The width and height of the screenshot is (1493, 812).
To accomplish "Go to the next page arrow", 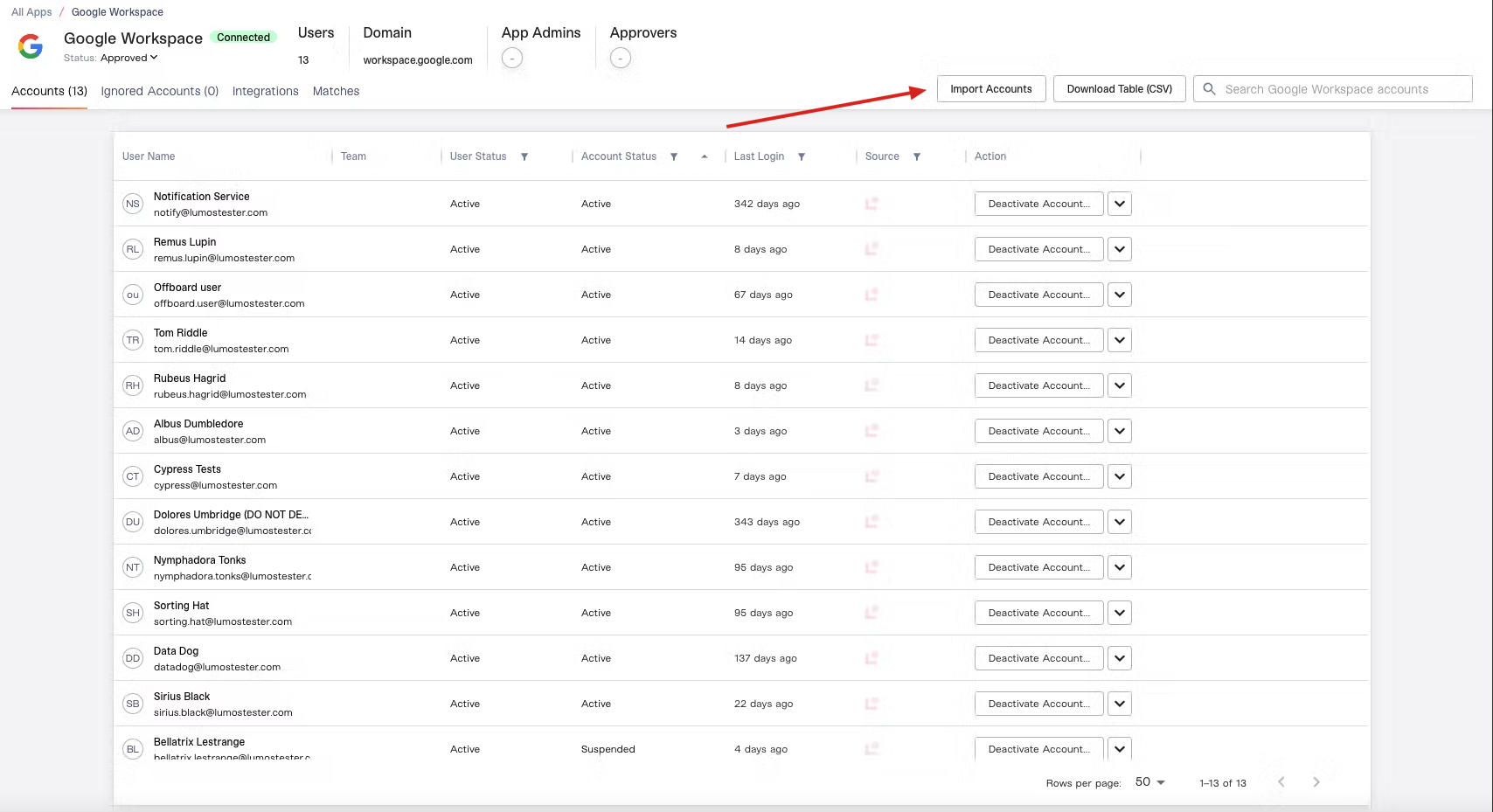I will tap(1316, 781).
